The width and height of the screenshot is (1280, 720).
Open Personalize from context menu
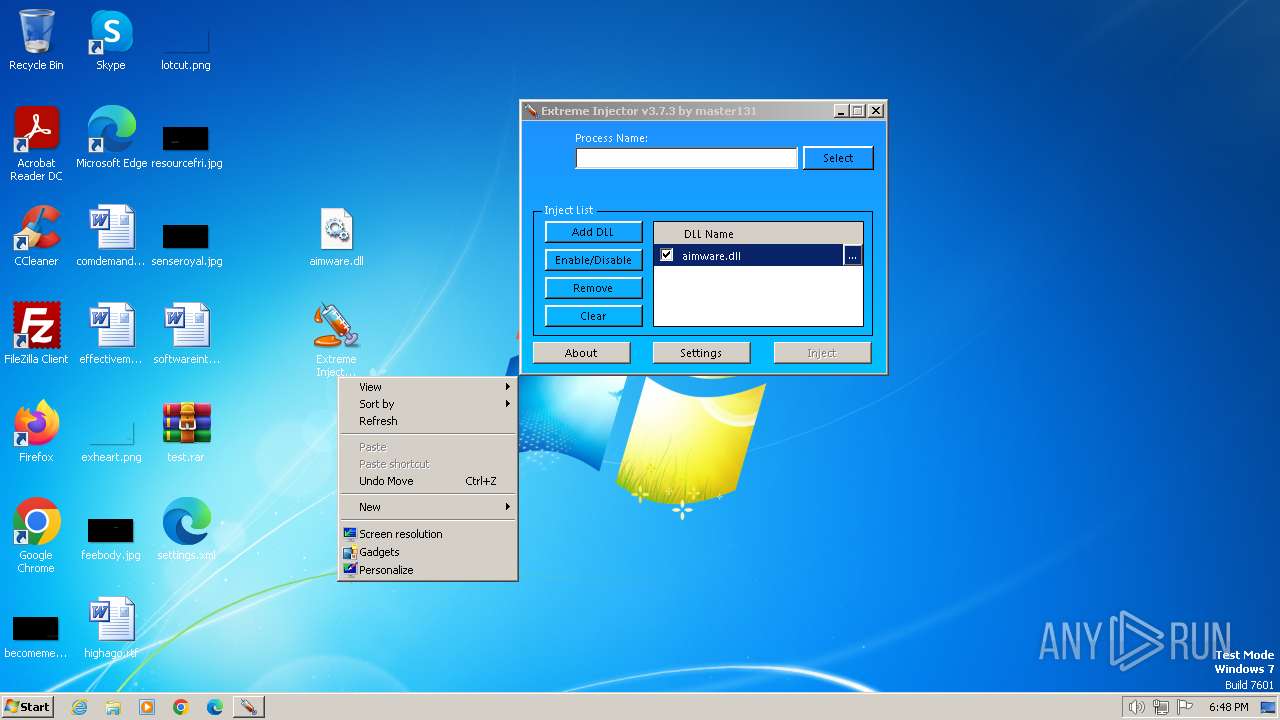pyautogui.click(x=428, y=570)
